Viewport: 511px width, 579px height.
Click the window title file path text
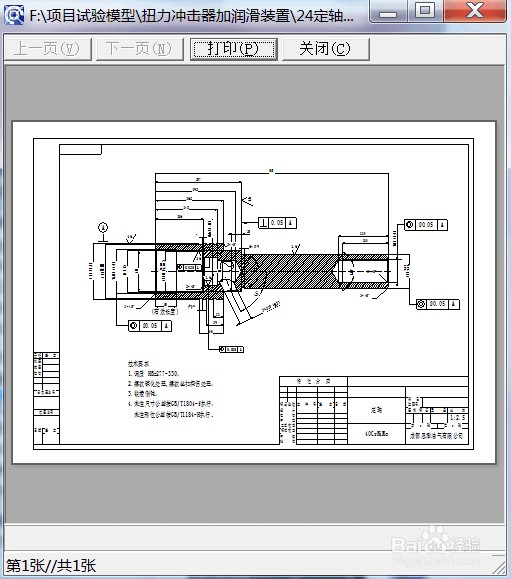tap(191, 16)
